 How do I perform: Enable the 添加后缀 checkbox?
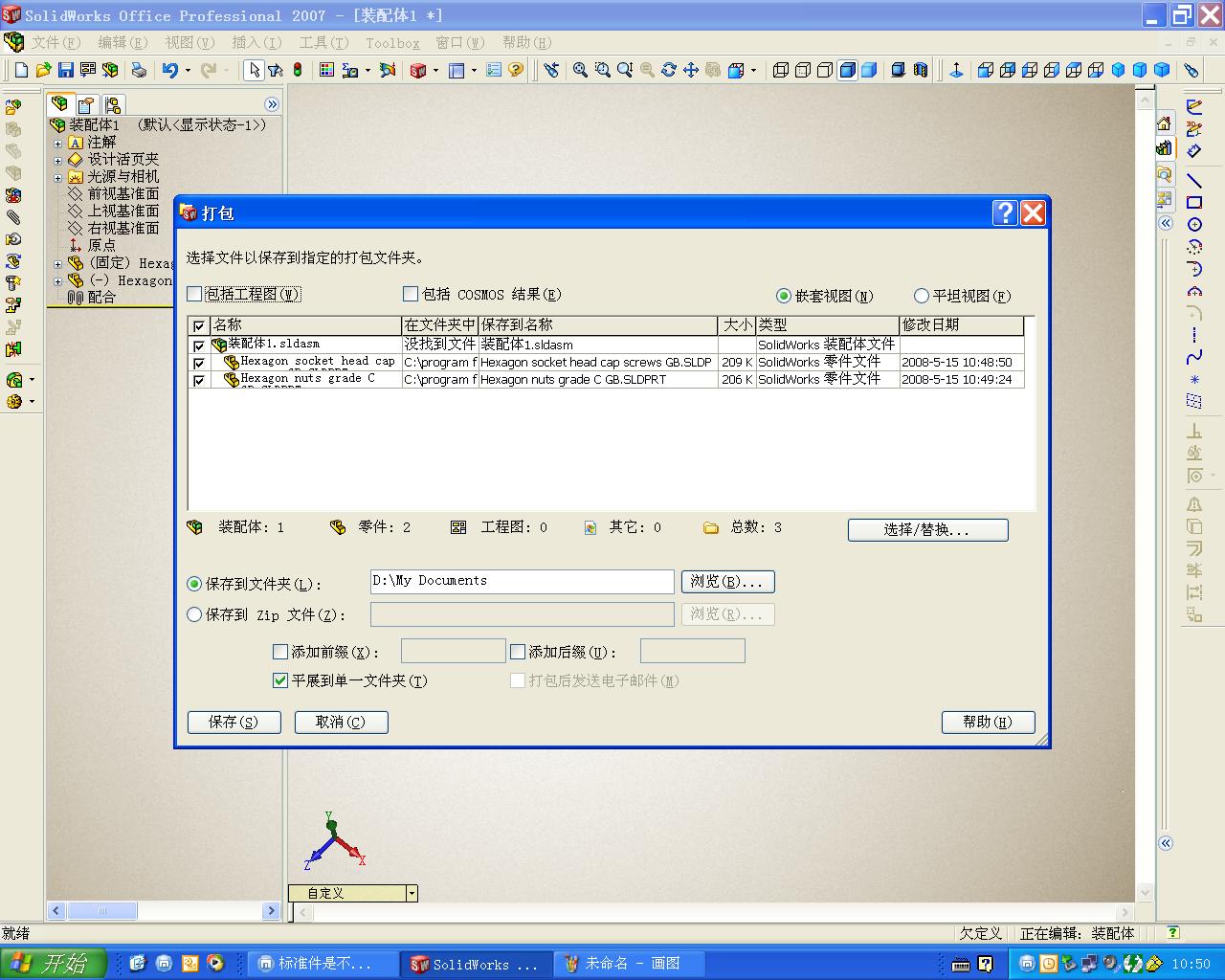point(518,652)
